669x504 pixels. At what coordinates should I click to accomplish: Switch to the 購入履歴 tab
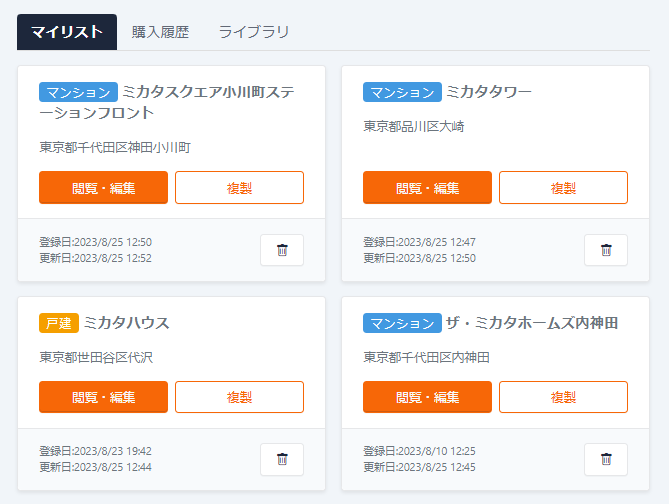pyautogui.click(x=160, y=32)
